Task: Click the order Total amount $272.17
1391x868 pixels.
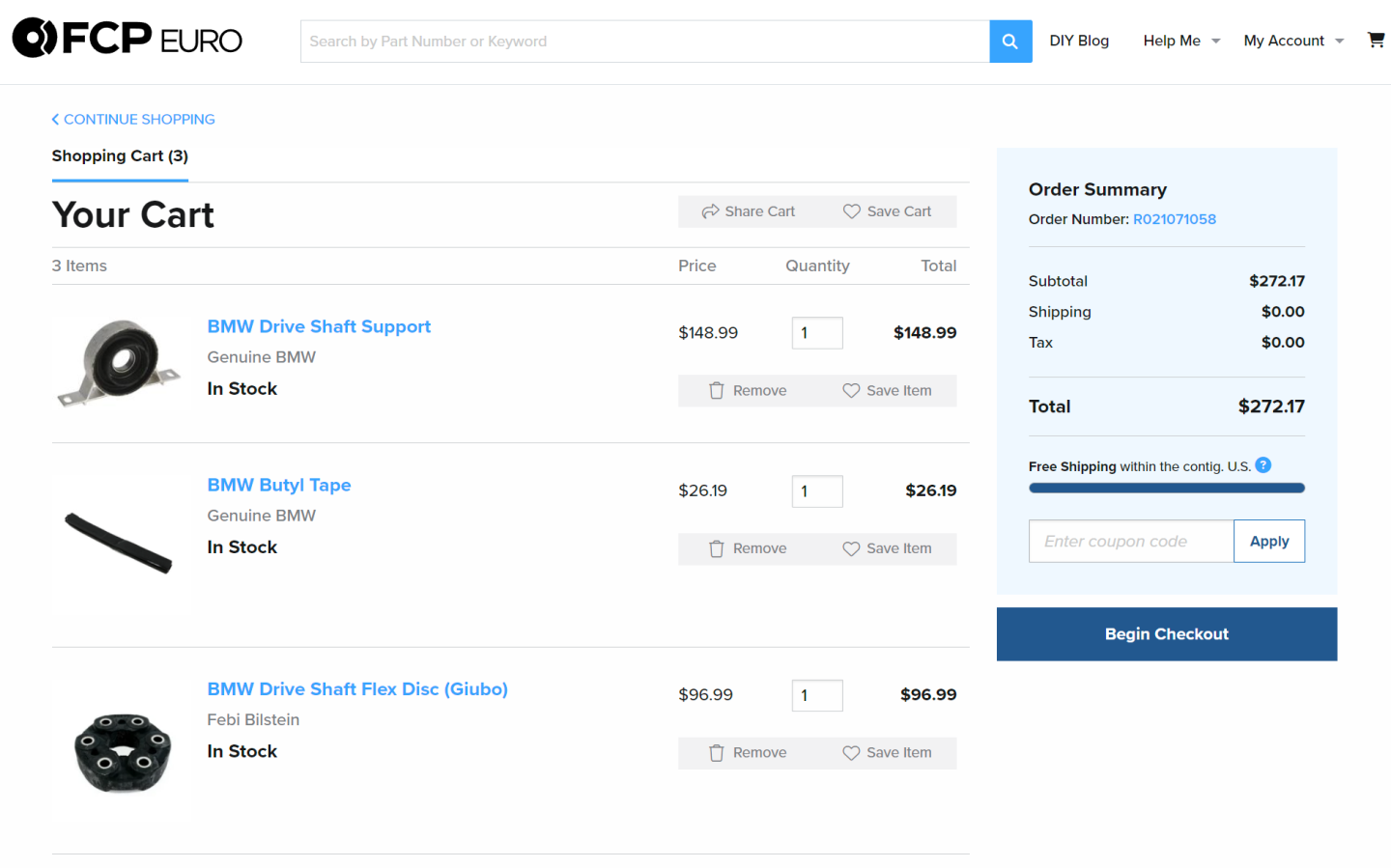Action: (1271, 406)
